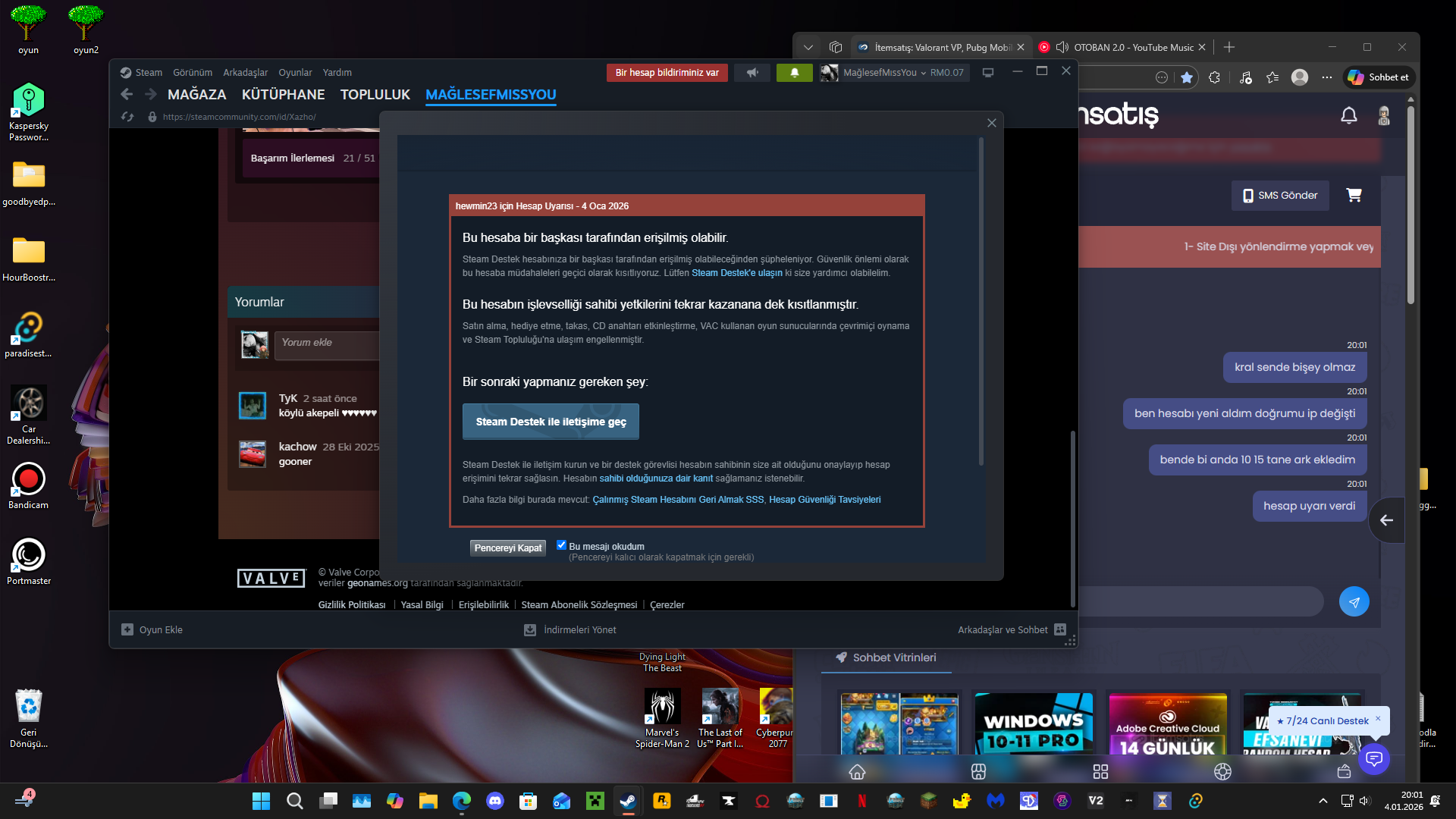Open notification bell on İtemsatış site

[x=1349, y=115]
